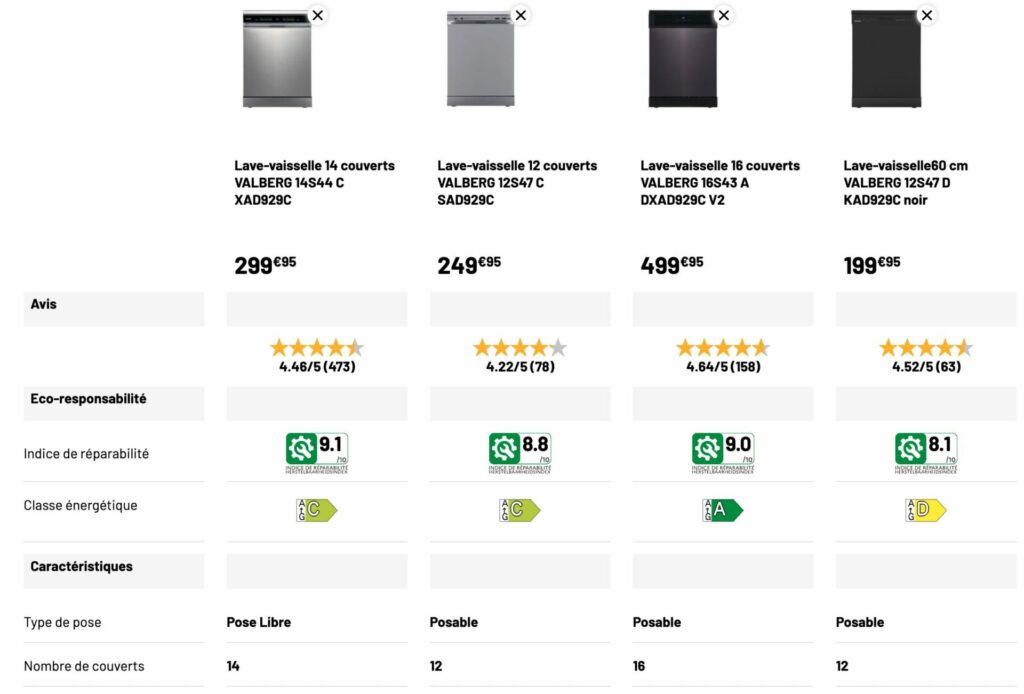The width and height of the screenshot is (1024, 694).
Task: Click the 8.8 repairability index badge
Action: point(520,452)
